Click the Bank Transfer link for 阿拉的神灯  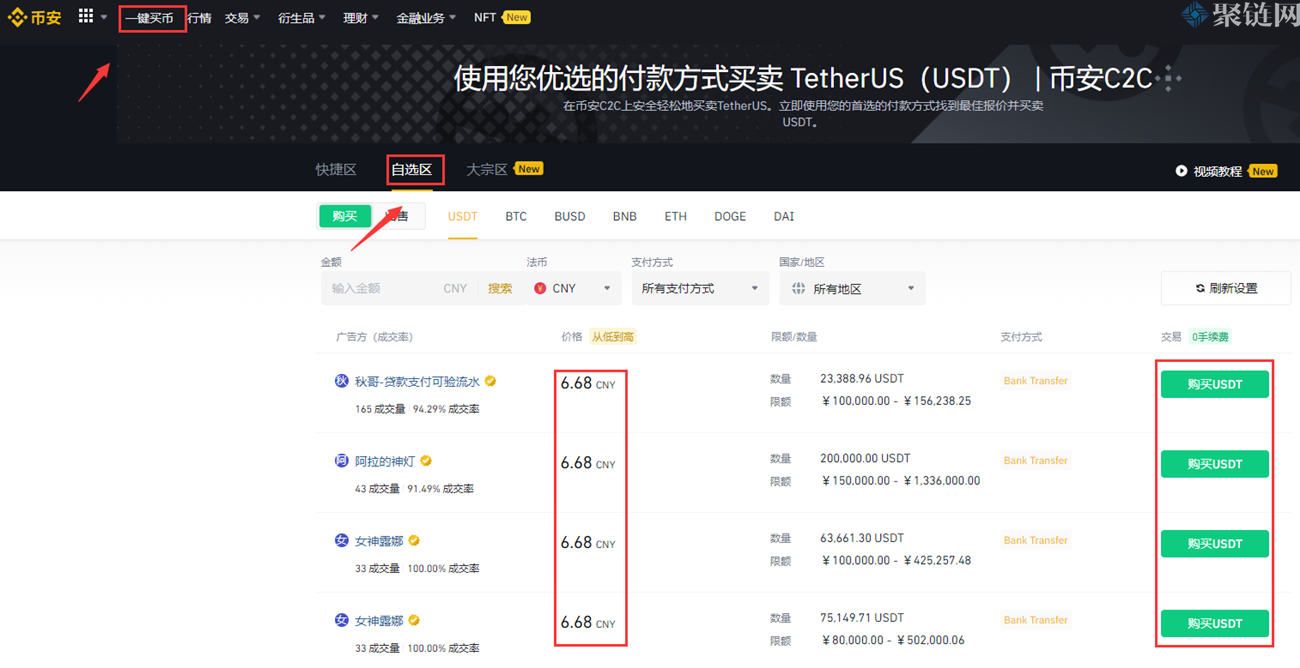1034,460
